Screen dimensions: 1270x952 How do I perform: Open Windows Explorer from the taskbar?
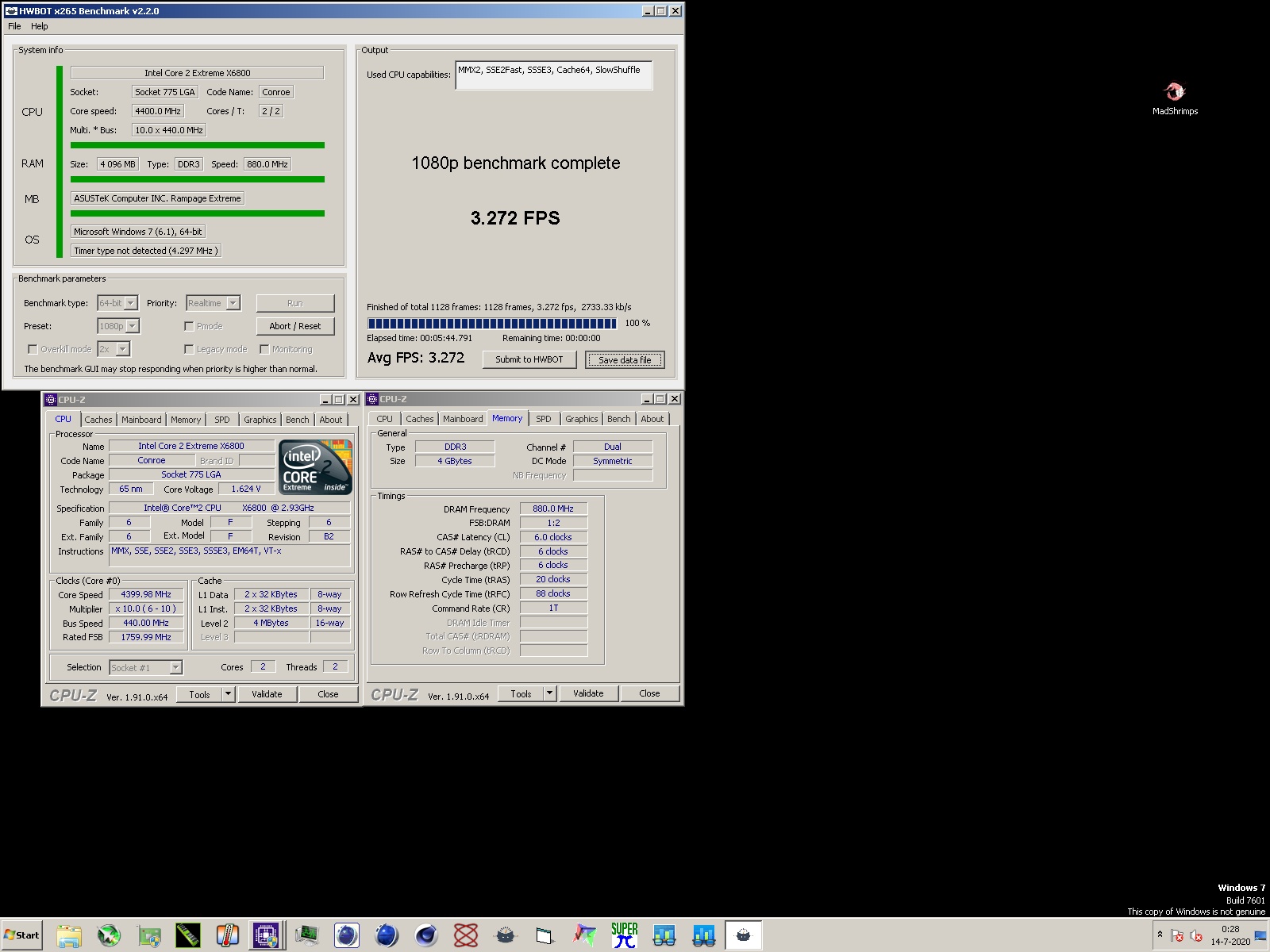[x=69, y=935]
